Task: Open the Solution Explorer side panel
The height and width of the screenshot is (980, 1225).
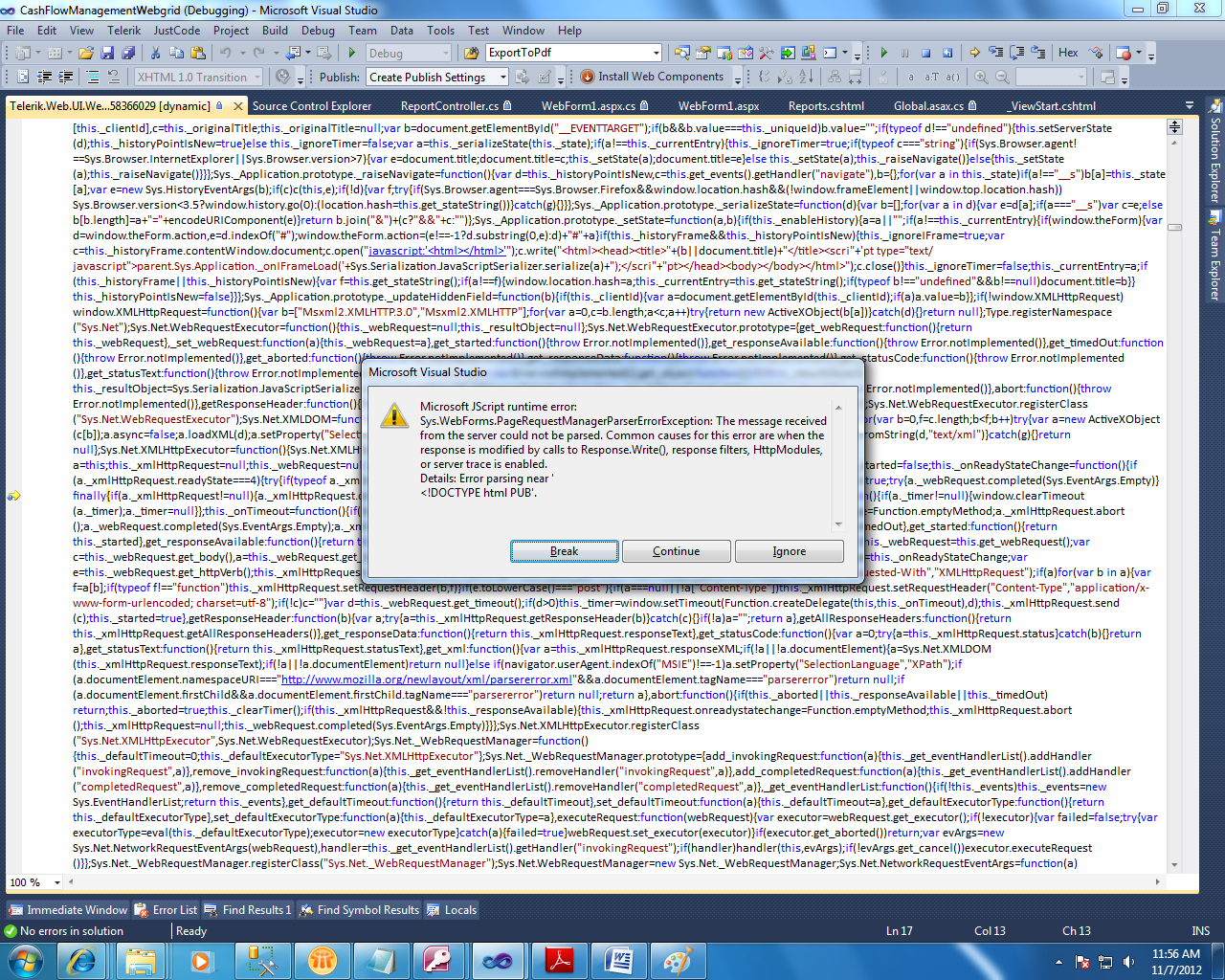Action: 1215,153
